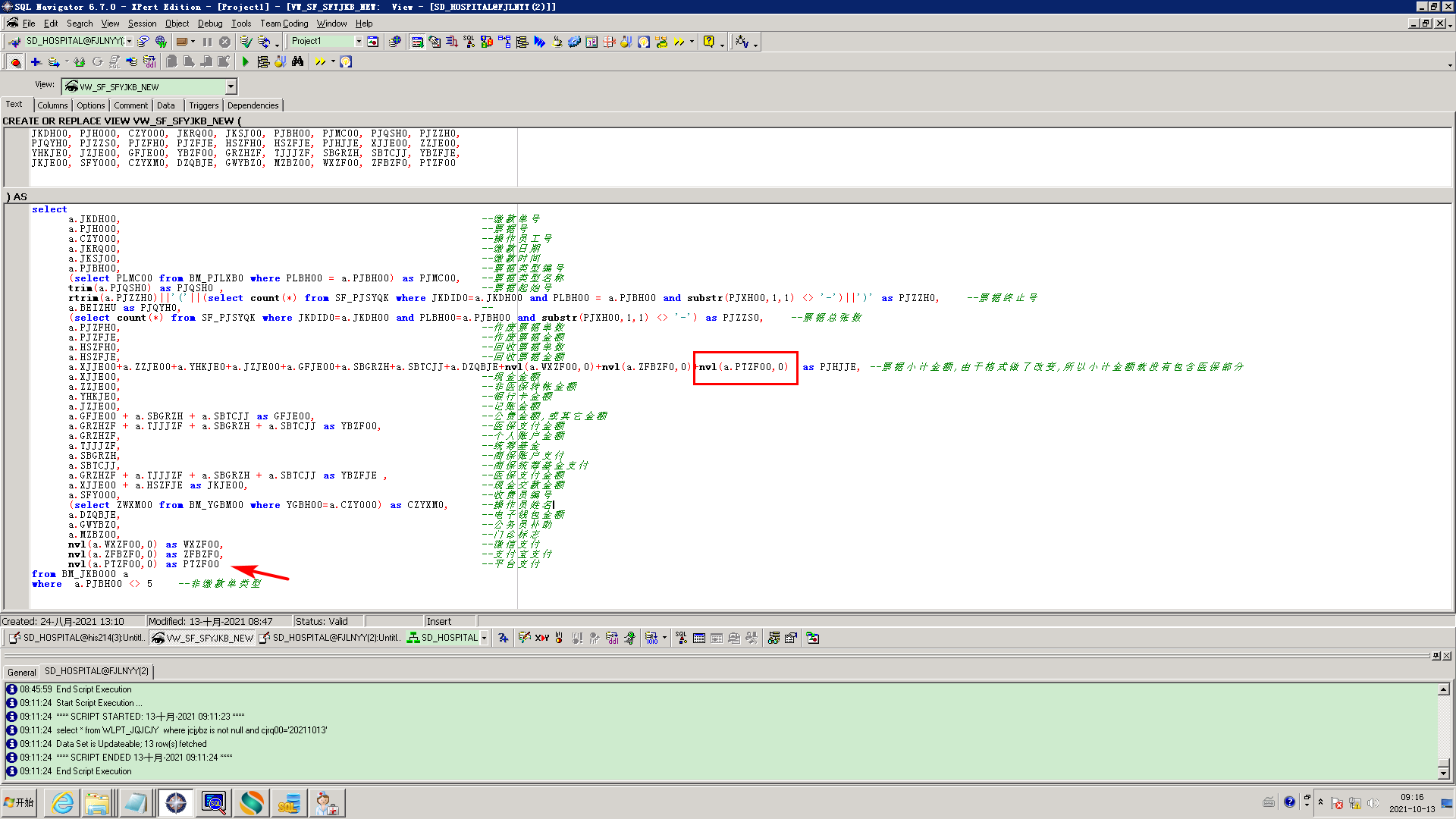
Task: Open the View name combo box dropdown
Action: [x=231, y=86]
